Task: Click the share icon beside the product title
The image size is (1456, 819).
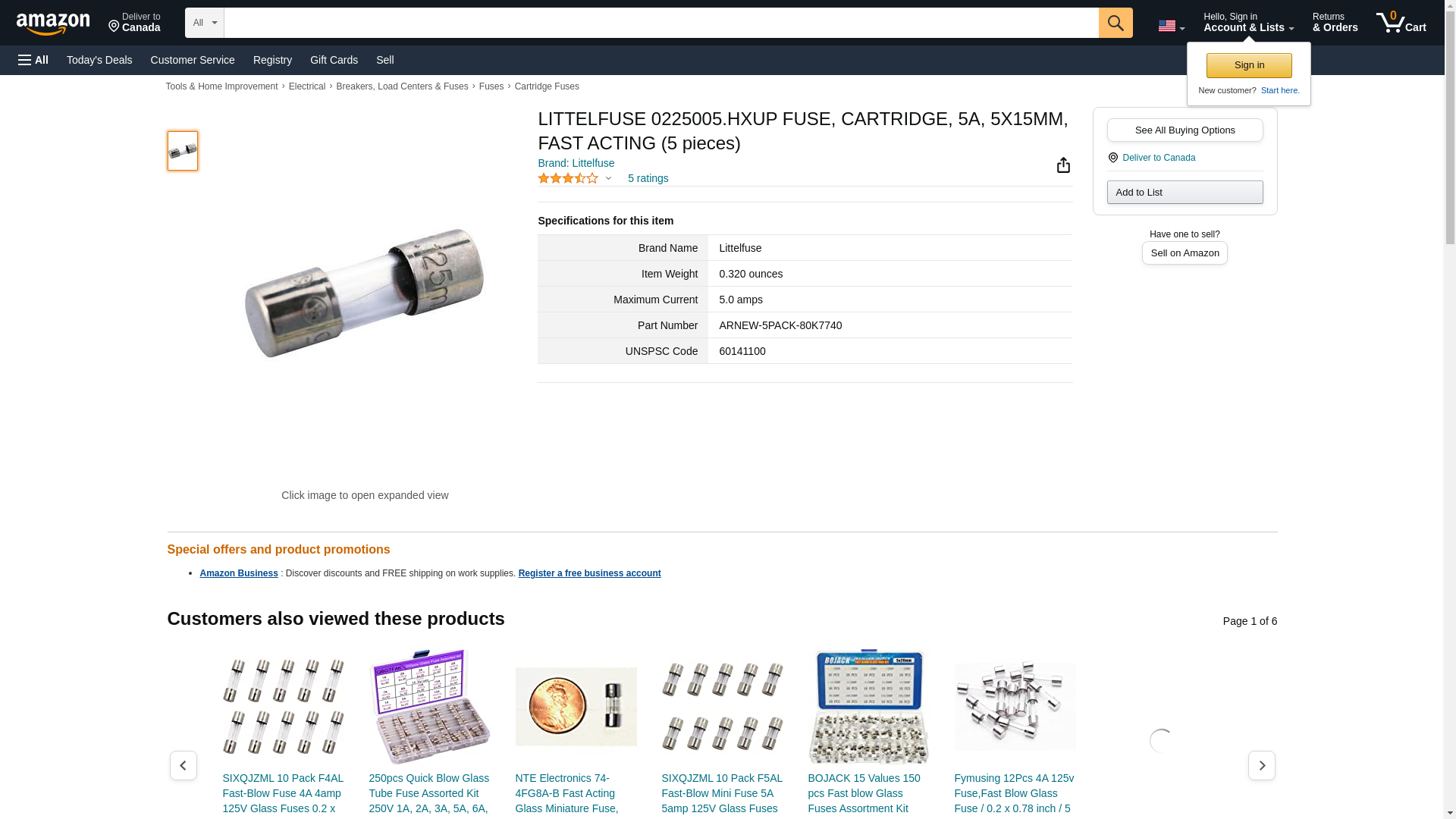Action: click(x=1063, y=165)
